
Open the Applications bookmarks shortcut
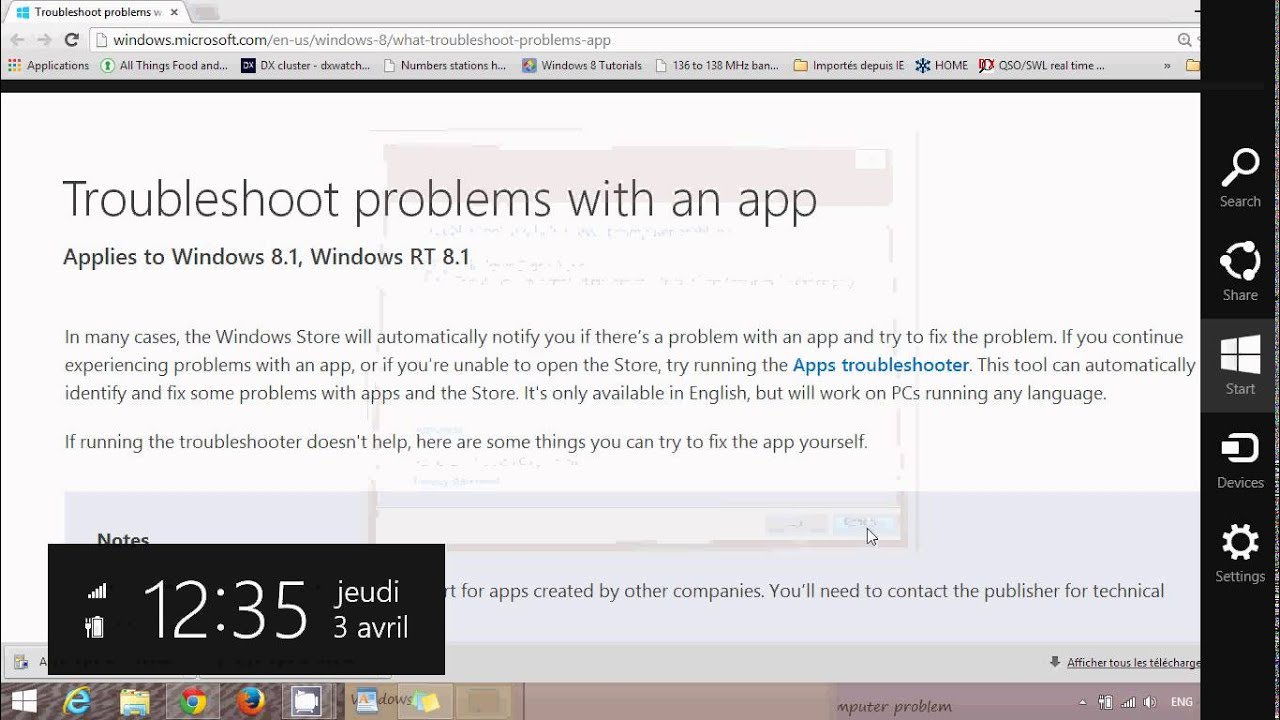coord(48,65)
